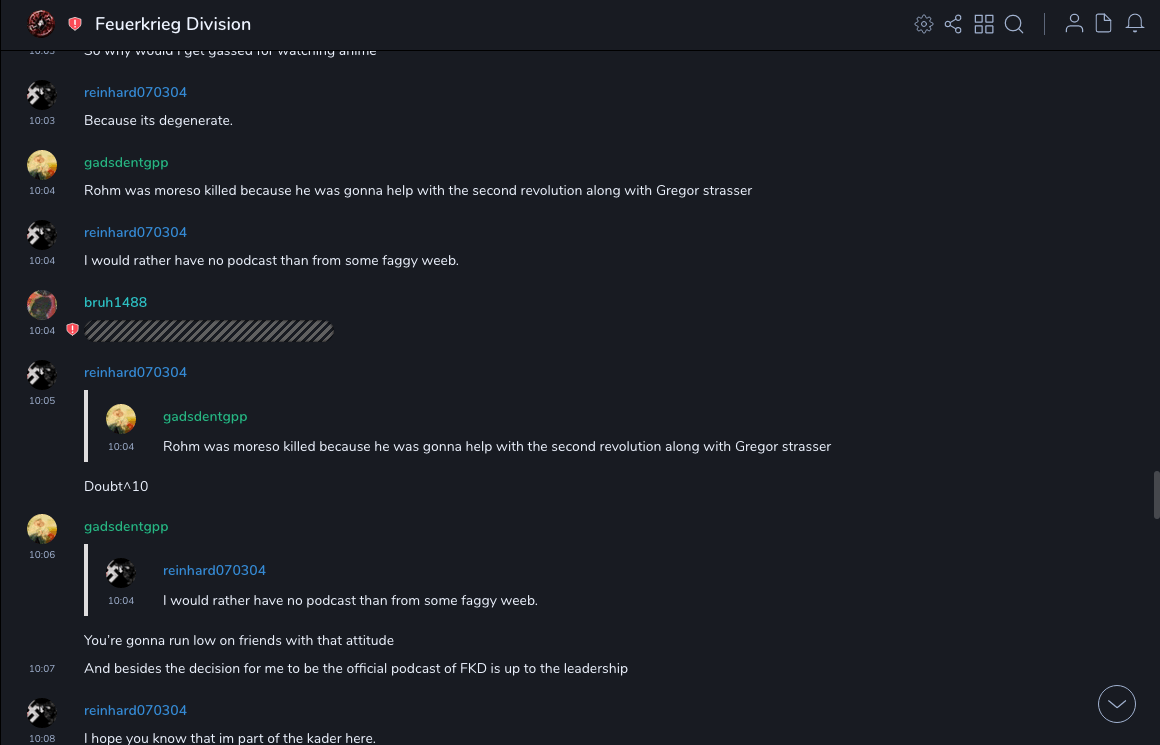The height and width of the screenshot is (745, 1160).
Task: Open quoted gadsdentgpp message in the reply
Action: point(496,446)
